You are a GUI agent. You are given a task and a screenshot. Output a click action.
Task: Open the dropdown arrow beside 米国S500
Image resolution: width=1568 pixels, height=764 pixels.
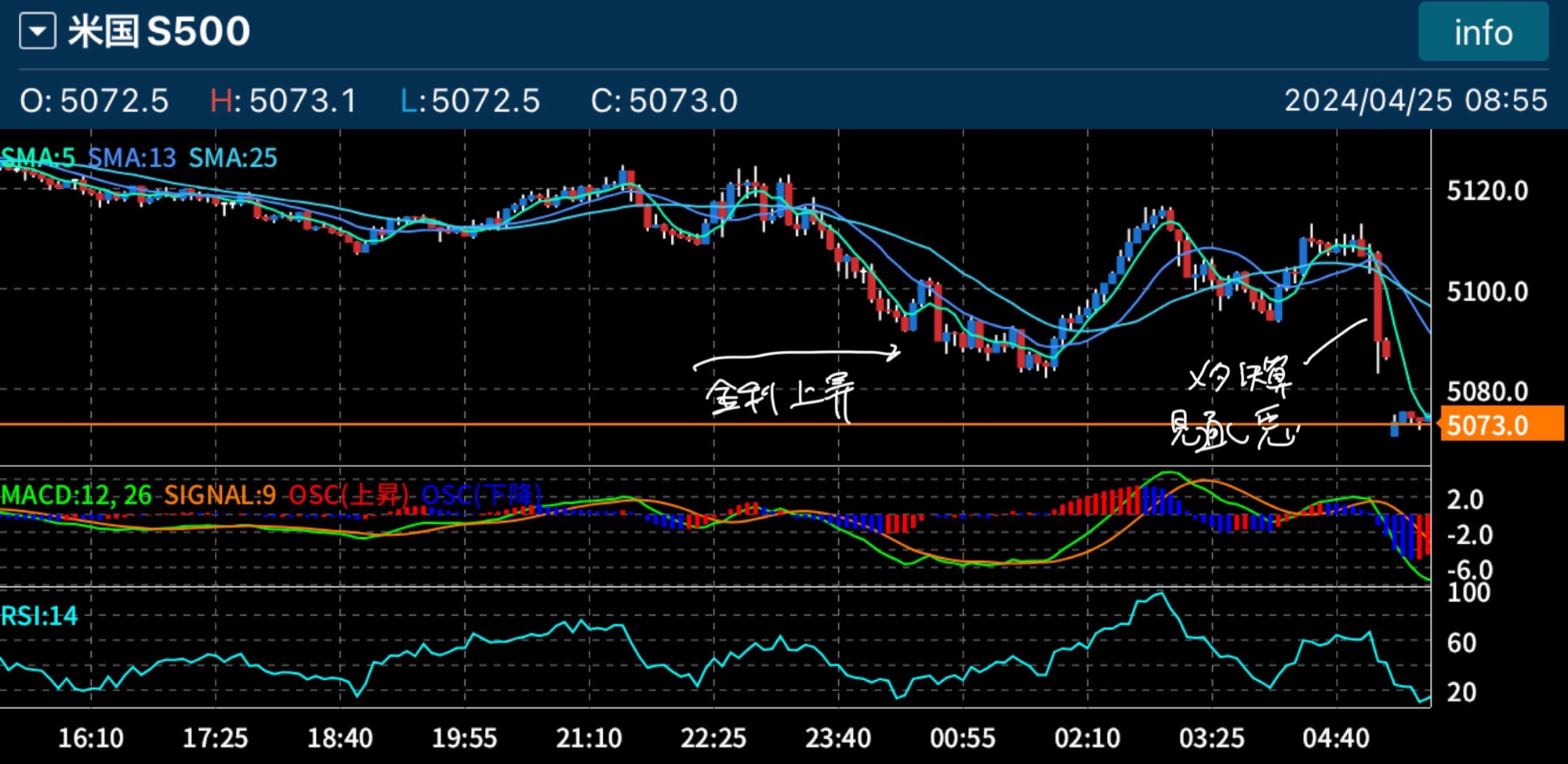coord(38,32)
